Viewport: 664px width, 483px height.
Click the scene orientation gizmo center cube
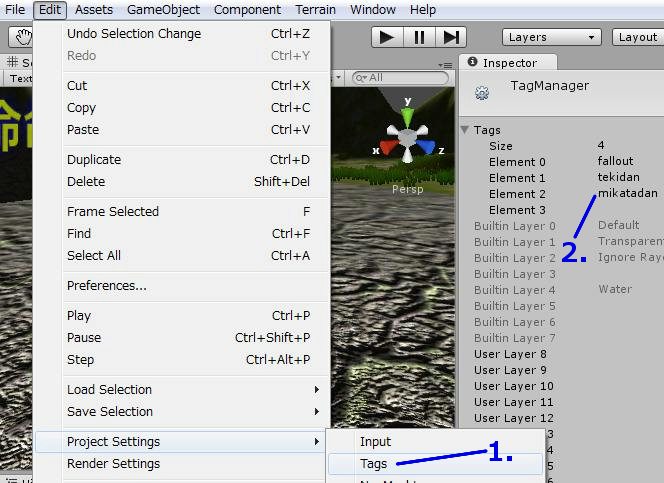click(407, 138)
